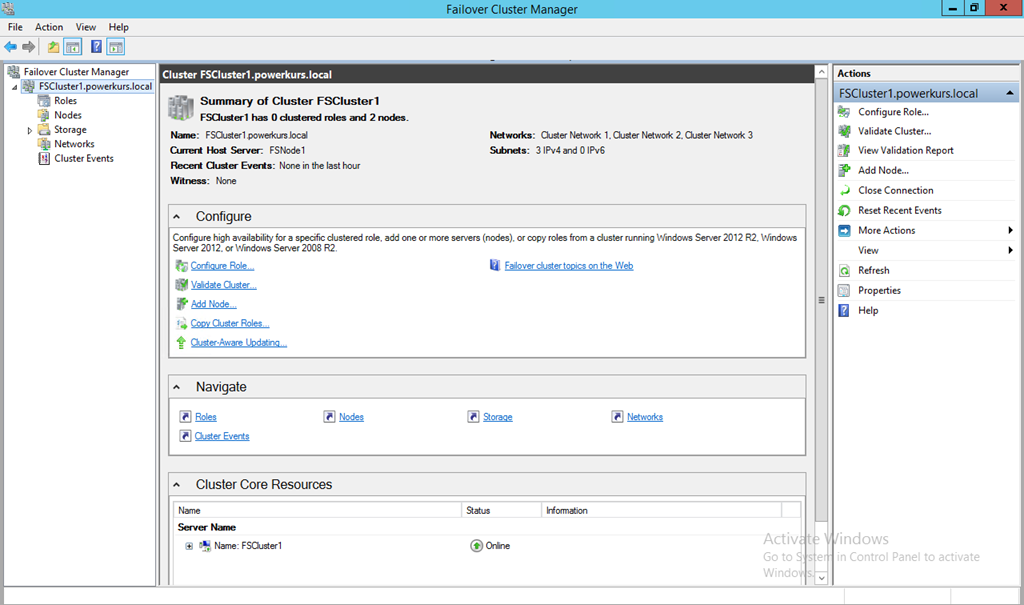
Task: Click the scroll down arrow in center pane
Action: 822,578
